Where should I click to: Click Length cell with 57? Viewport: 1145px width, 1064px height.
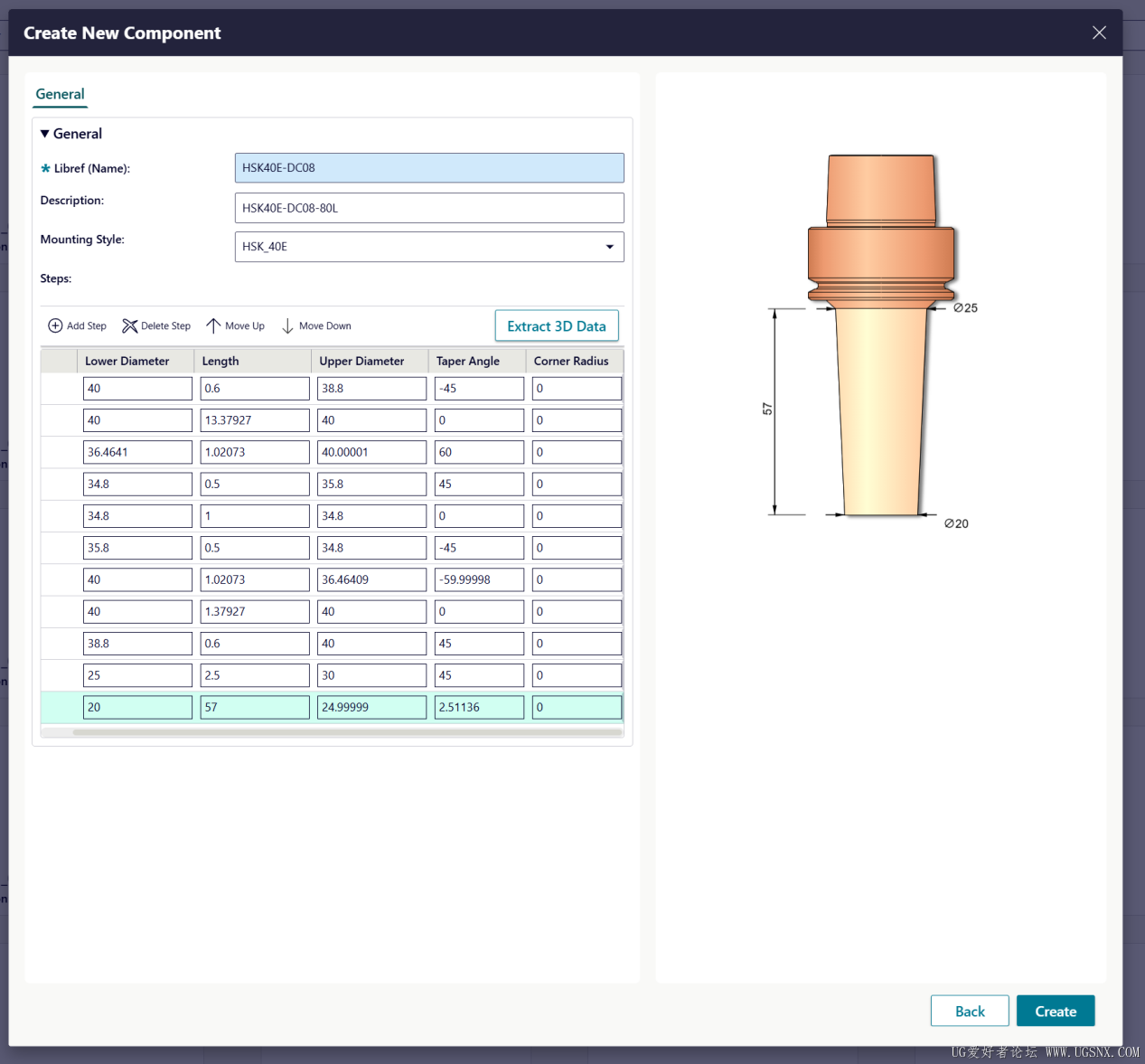click(x=255, y=707)
